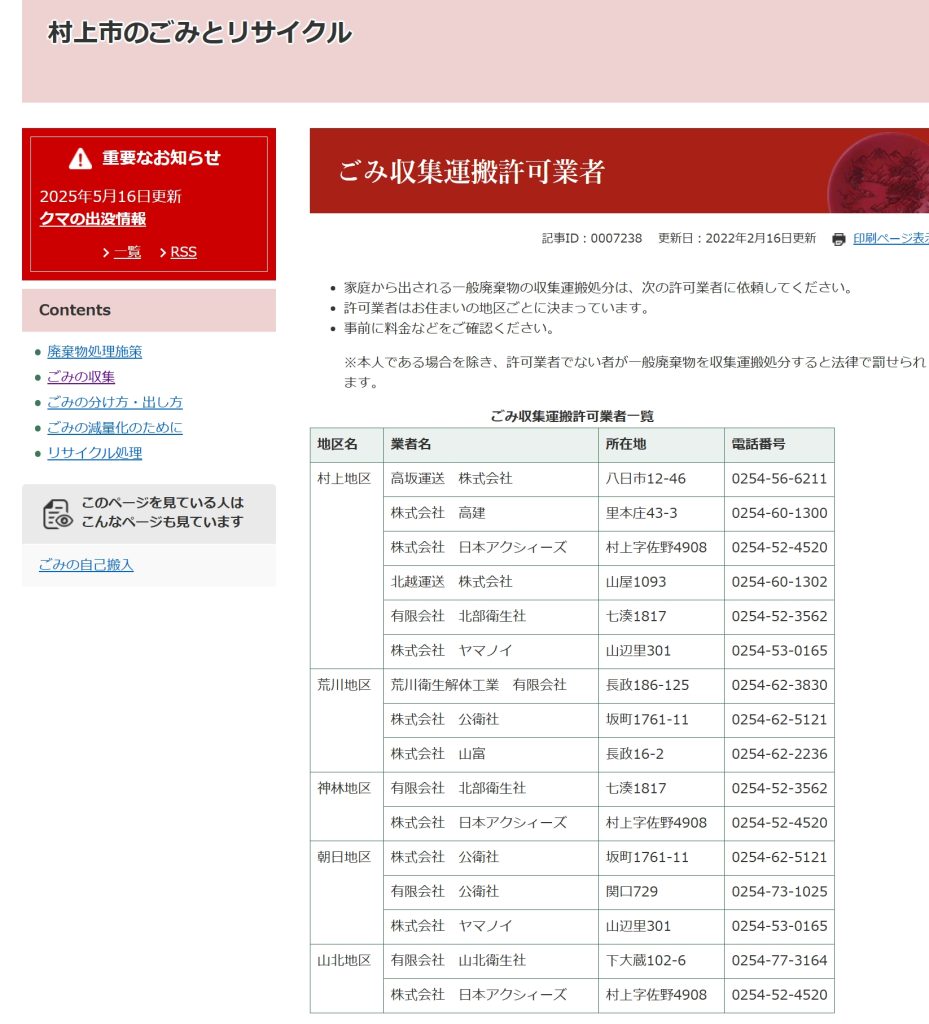Click phone number 0254-56-6211 for 高坂運送
Screen dimensions: 929x1024
[779, 479]
